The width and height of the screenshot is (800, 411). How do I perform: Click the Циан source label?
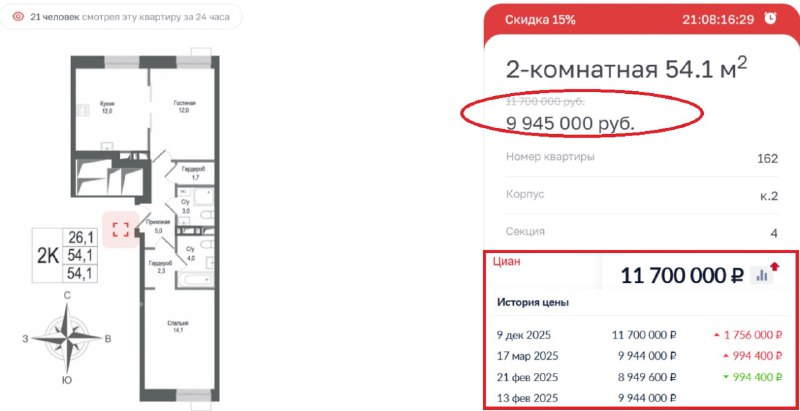[510, 262]
